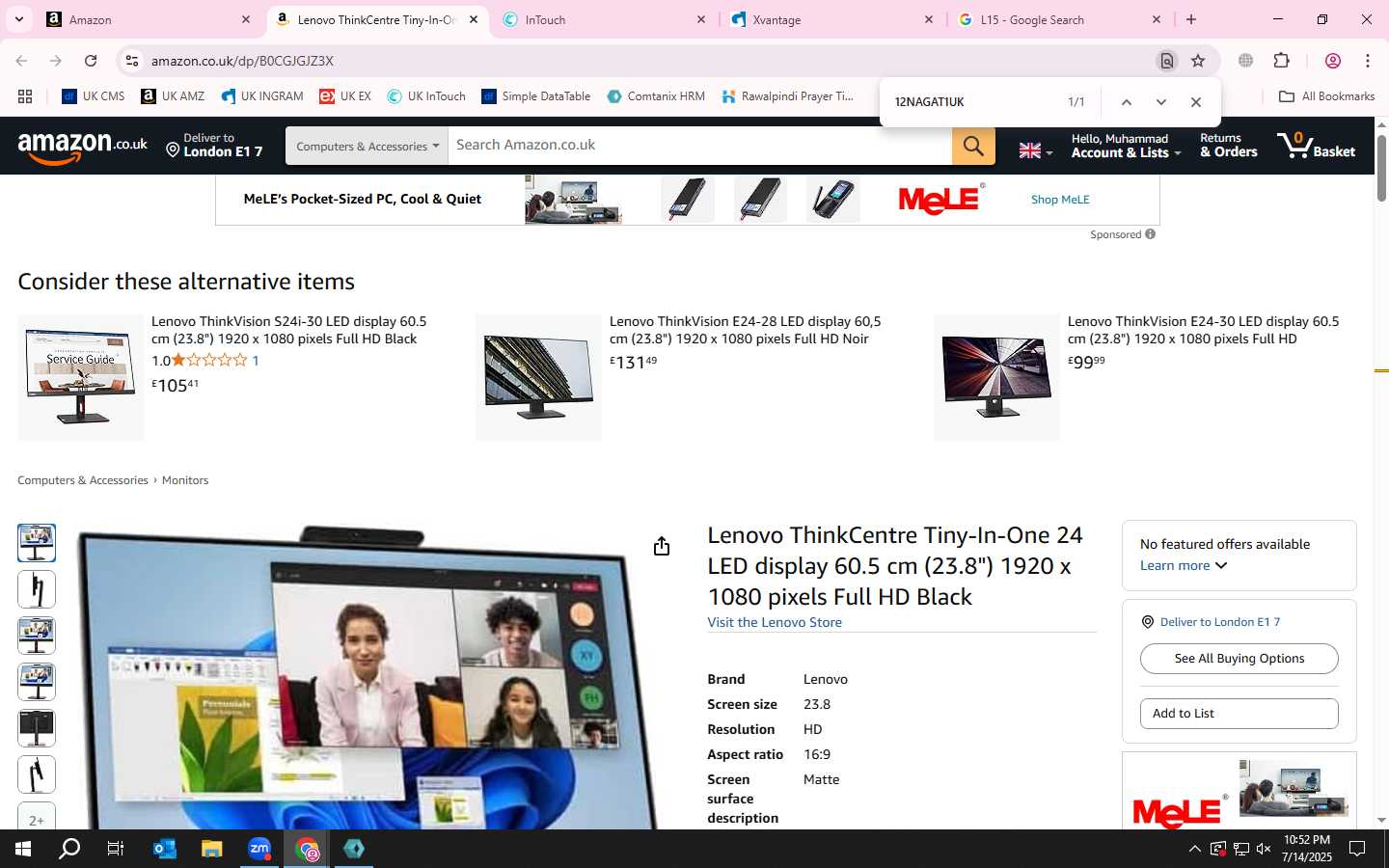
Task: Open File Explorer from taskbar
Action: (x=212, y=849)
